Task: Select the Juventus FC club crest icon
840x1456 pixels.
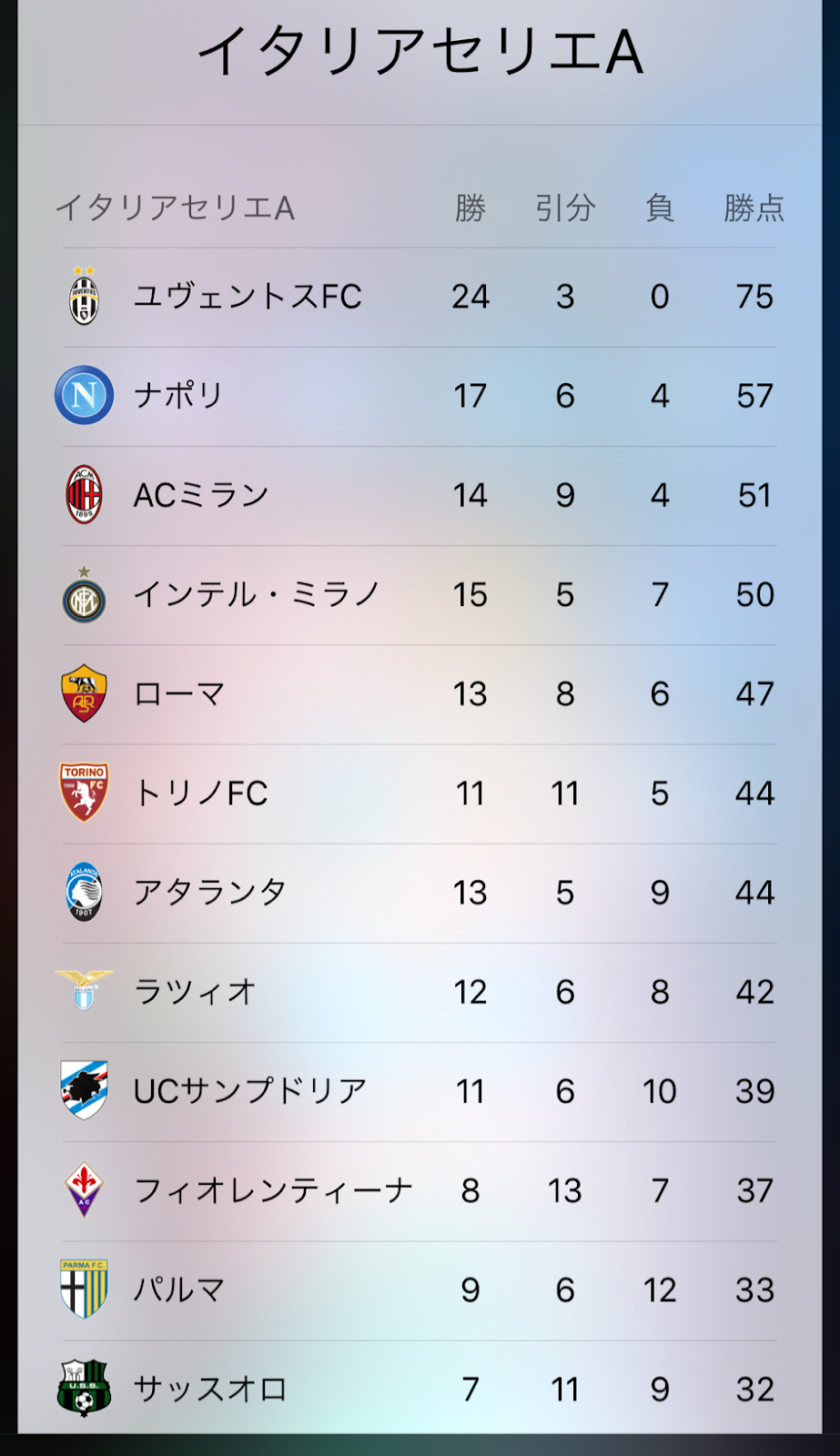Action: [83, 296]
